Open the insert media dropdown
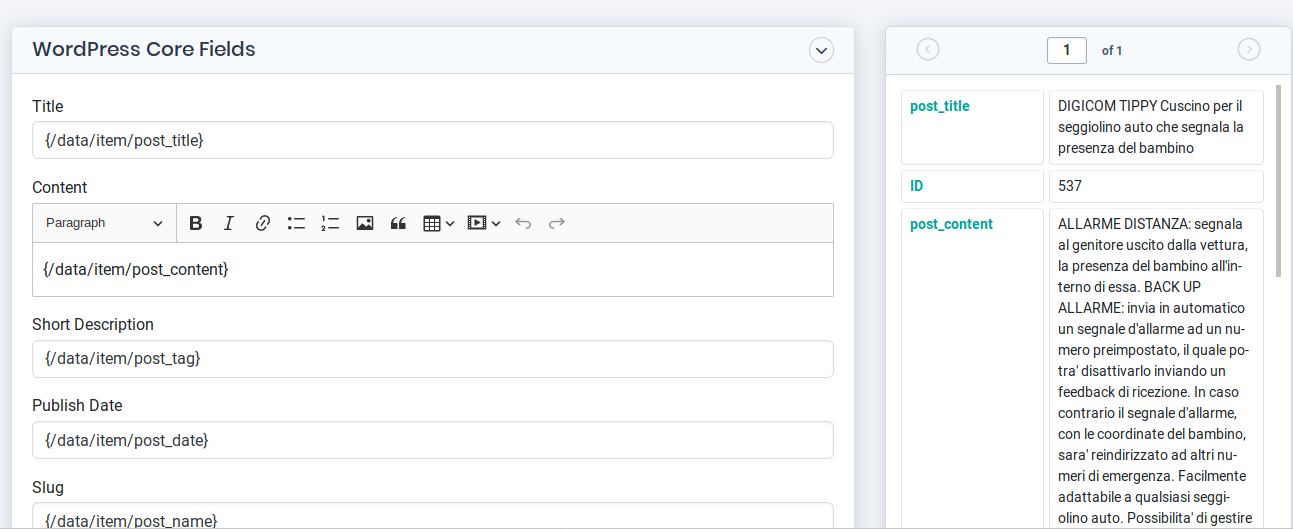 click(x=484, y=223)
